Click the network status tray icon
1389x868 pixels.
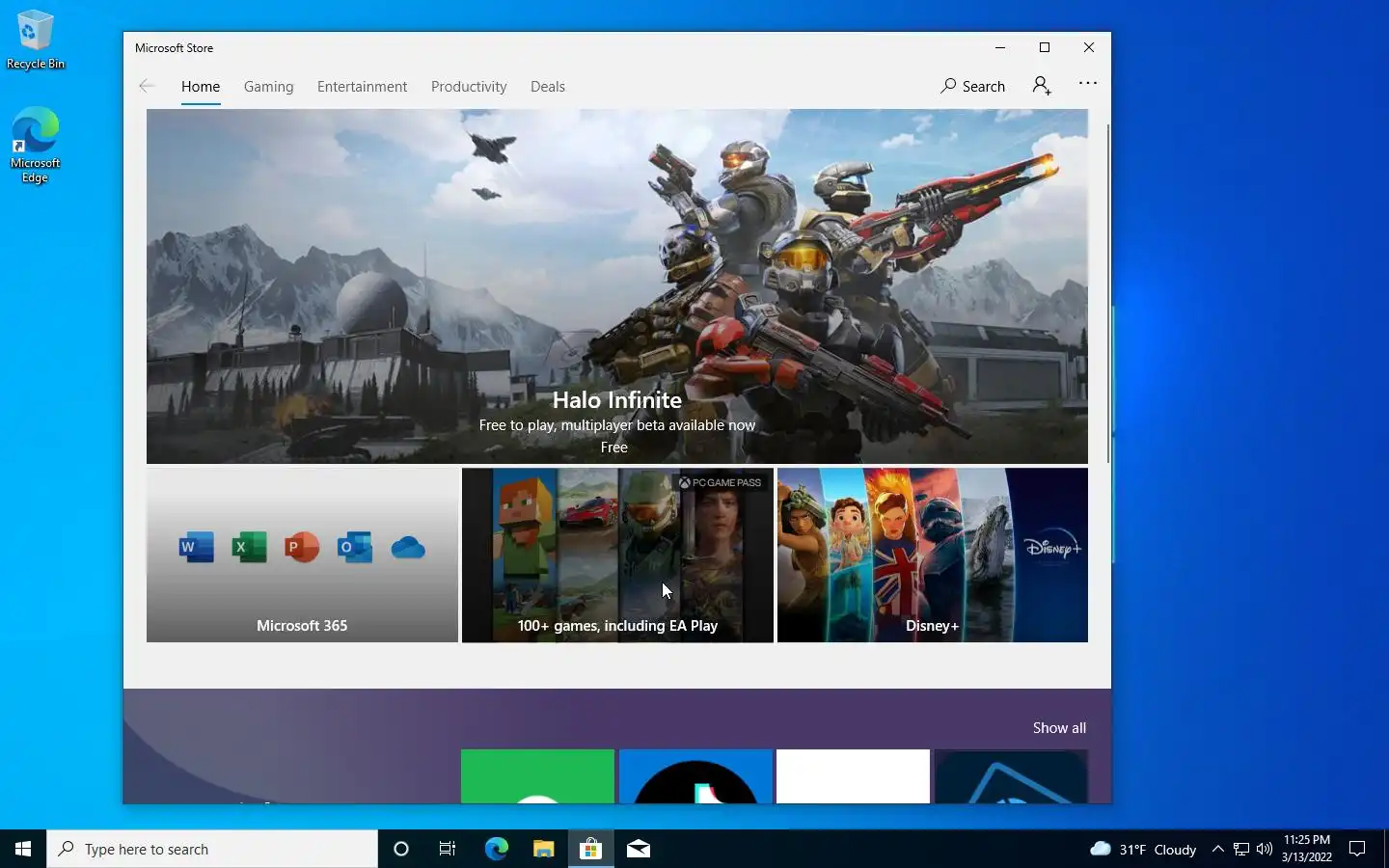click(1241, 849)
